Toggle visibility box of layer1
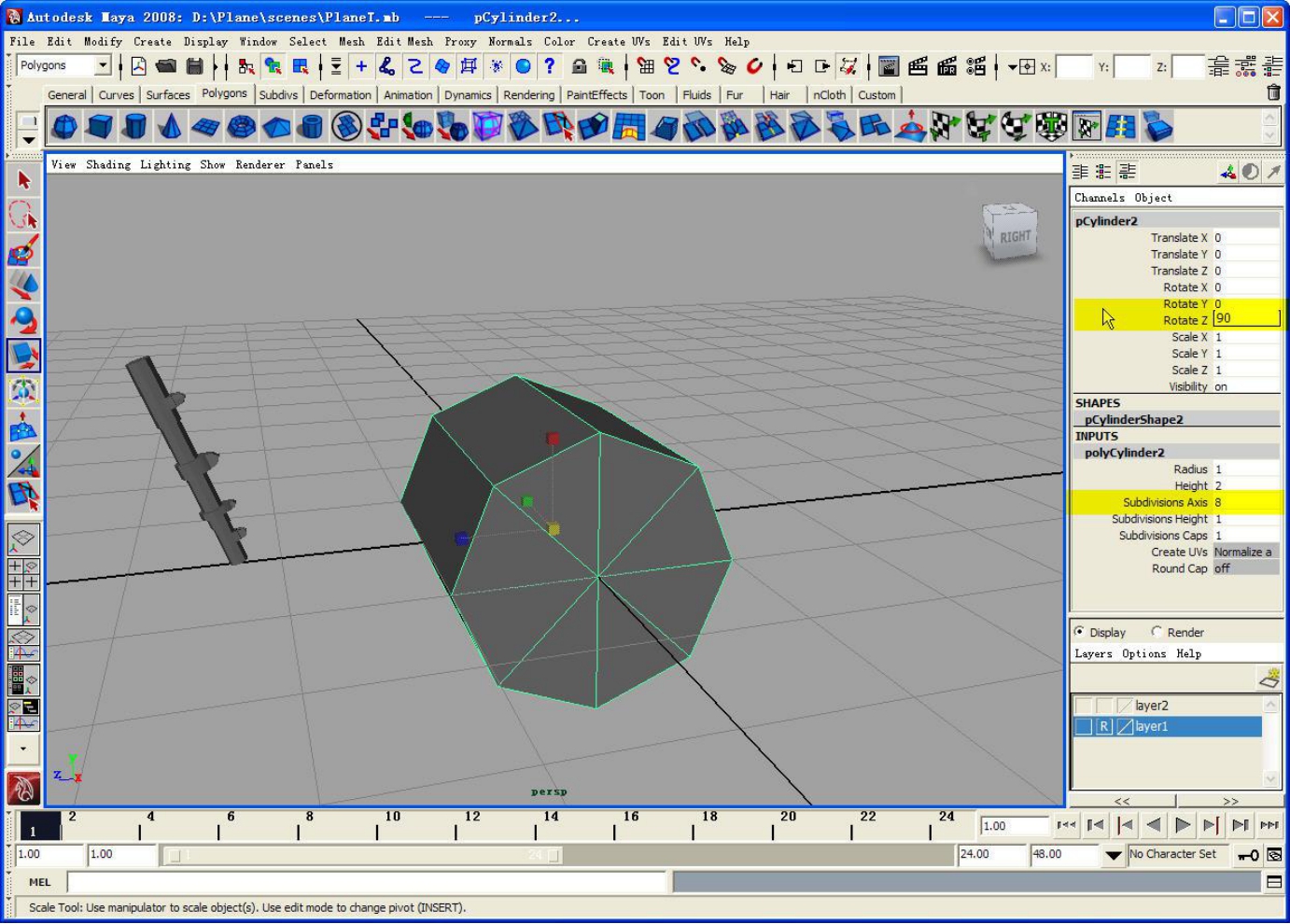 point(1084,726)
